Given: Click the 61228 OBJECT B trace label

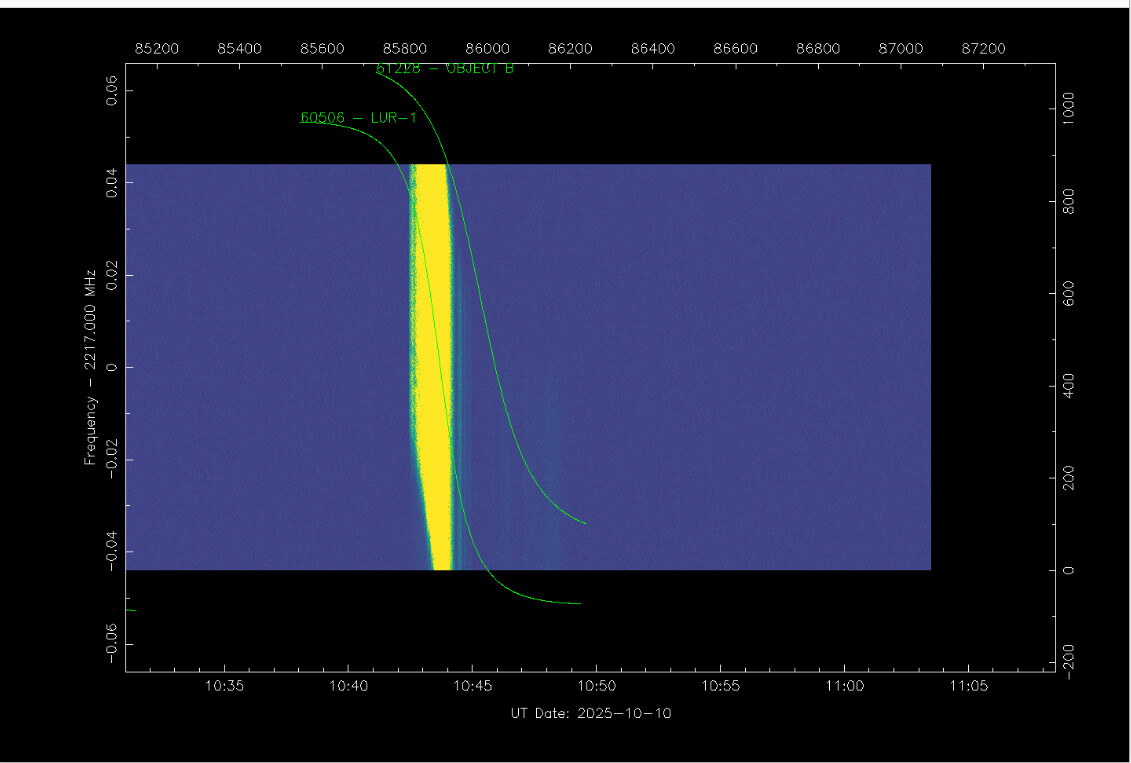Looking at the screenshot, I should coord(444,69).
